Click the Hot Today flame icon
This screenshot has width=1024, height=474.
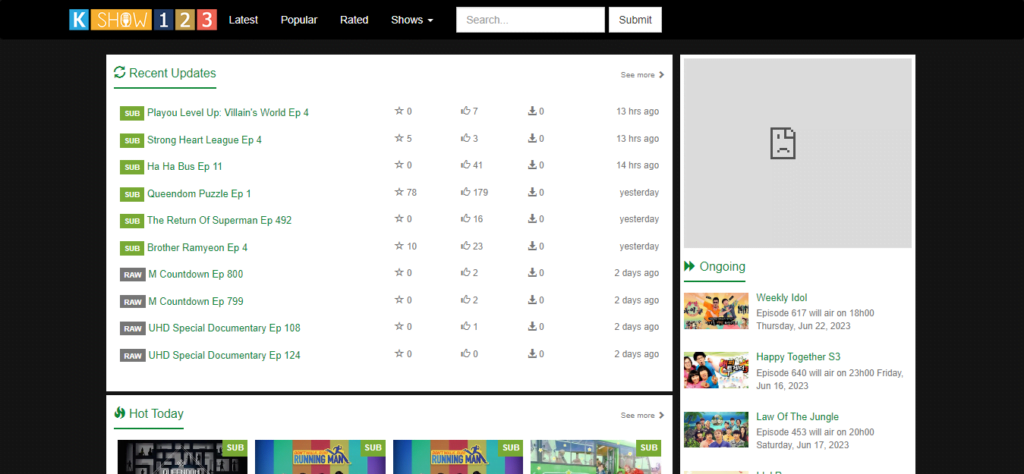(120, 413)
